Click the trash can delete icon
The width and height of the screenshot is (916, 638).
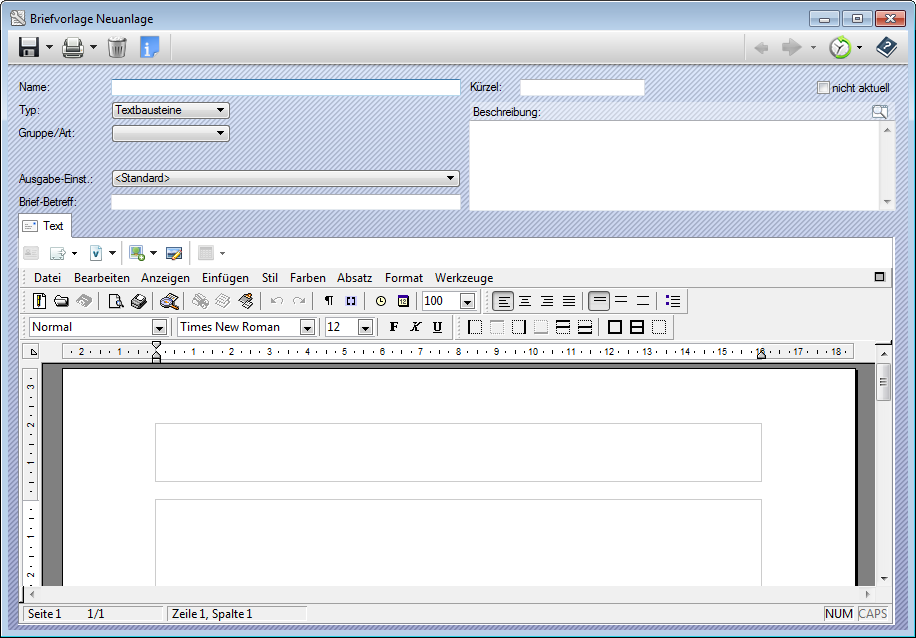[x=117, y=47]
